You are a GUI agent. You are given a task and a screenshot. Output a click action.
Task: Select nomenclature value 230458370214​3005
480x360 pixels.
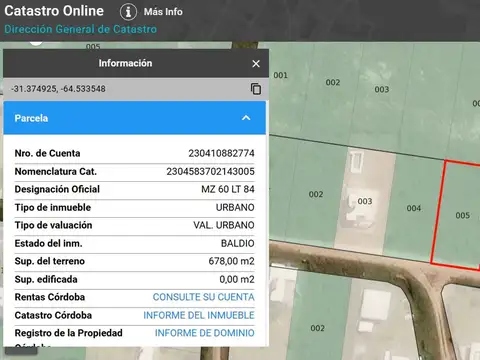coord(210,171)
